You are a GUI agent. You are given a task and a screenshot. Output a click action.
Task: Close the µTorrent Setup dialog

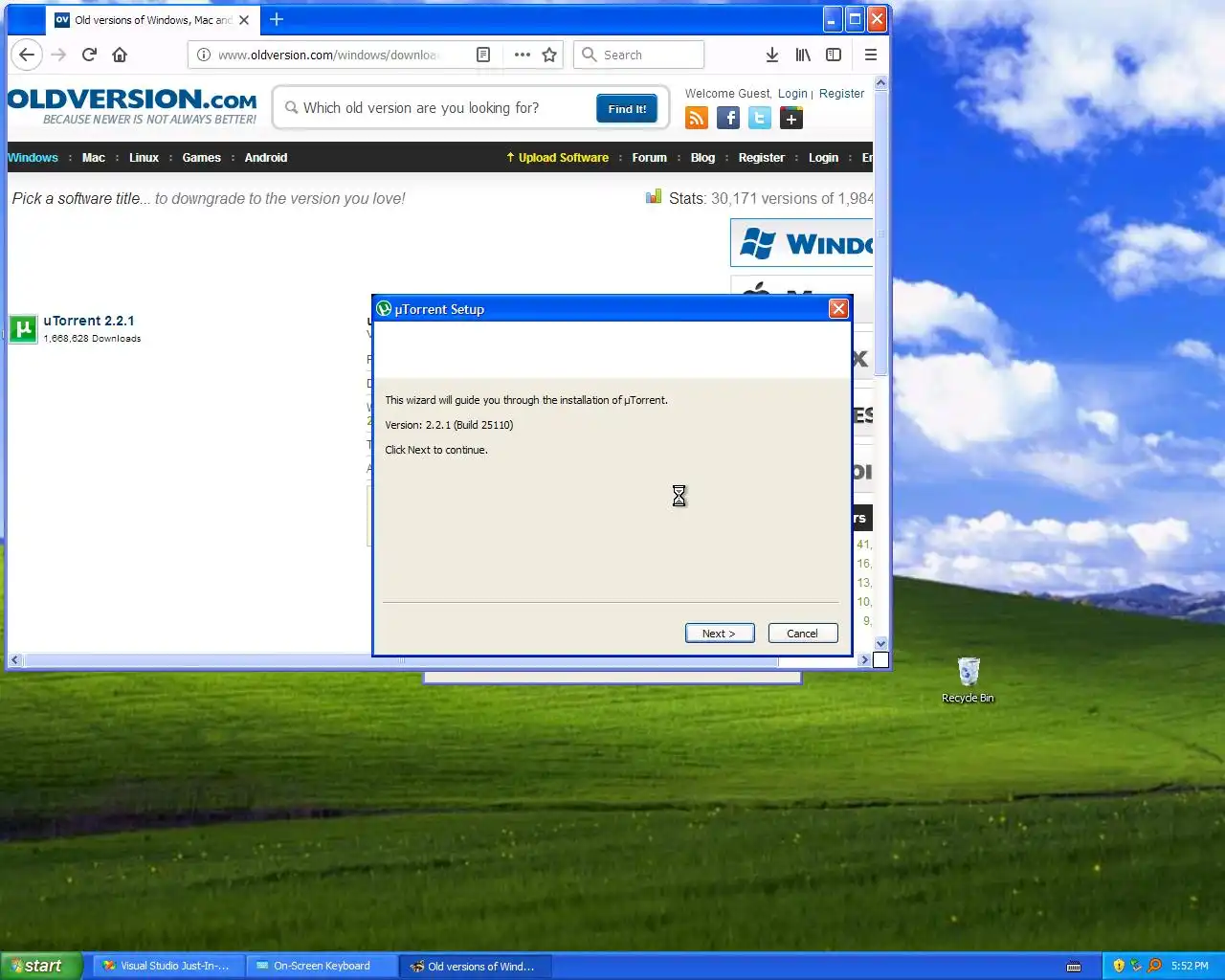pyautogui.click(x=838, y=308)
